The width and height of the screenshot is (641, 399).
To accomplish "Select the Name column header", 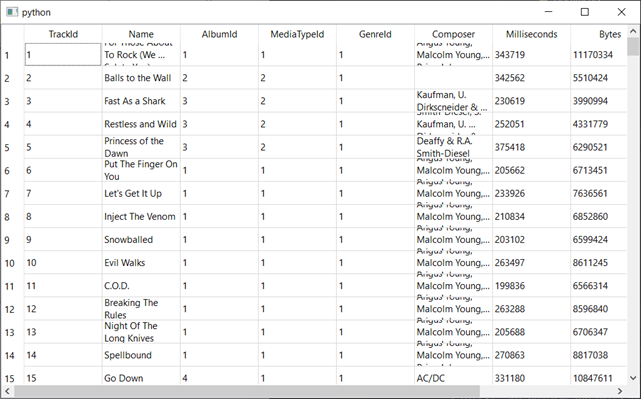I will pos(141,34).
